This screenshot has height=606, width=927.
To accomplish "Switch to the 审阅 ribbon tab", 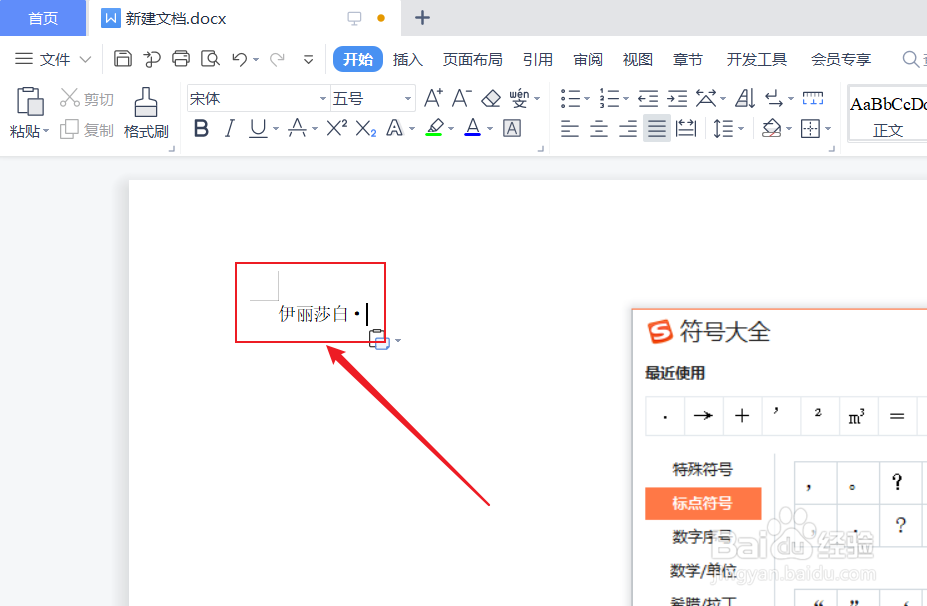I will tap(587, 59).
